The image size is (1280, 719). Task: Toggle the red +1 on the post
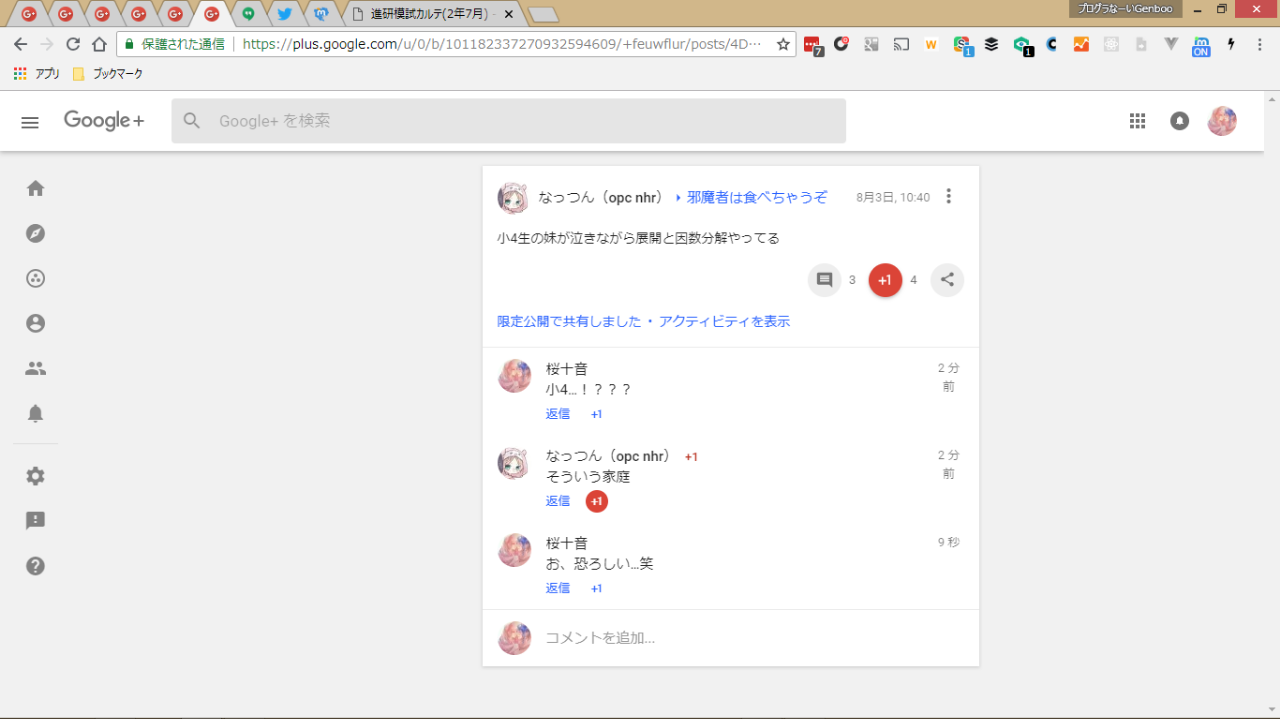(x=885, y=280)
